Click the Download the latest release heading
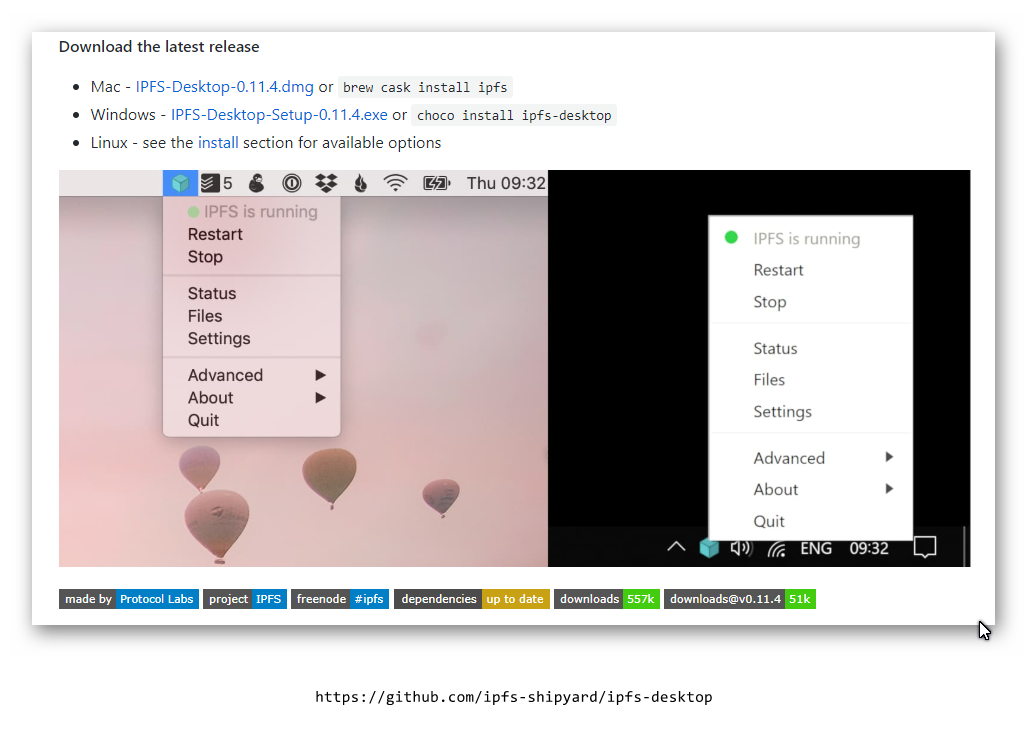 [x=159, y=47]
